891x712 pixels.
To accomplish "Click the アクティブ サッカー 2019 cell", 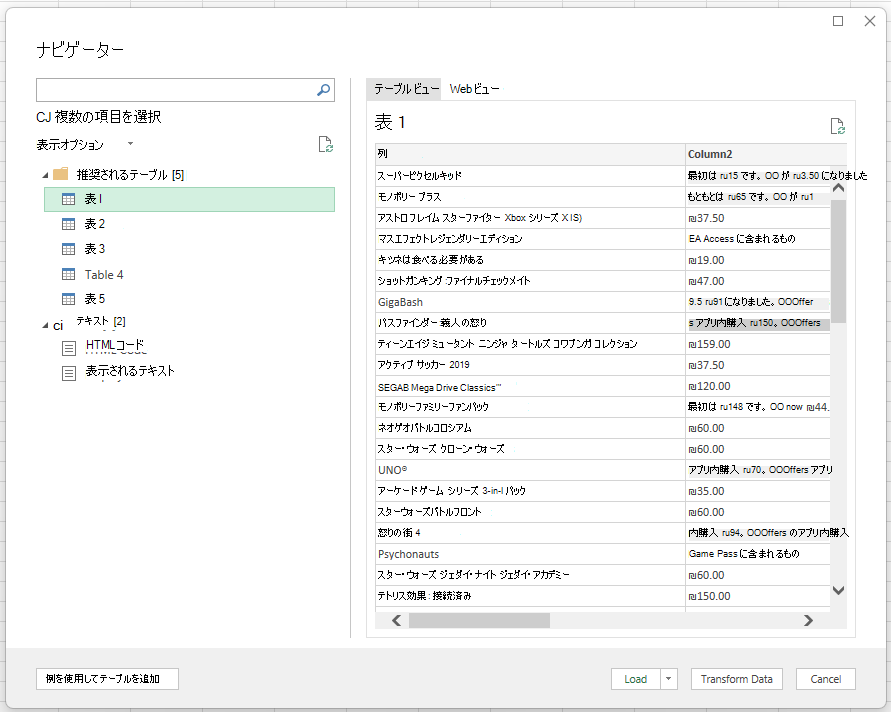I will pyautogui.click(x=530, y=365).
